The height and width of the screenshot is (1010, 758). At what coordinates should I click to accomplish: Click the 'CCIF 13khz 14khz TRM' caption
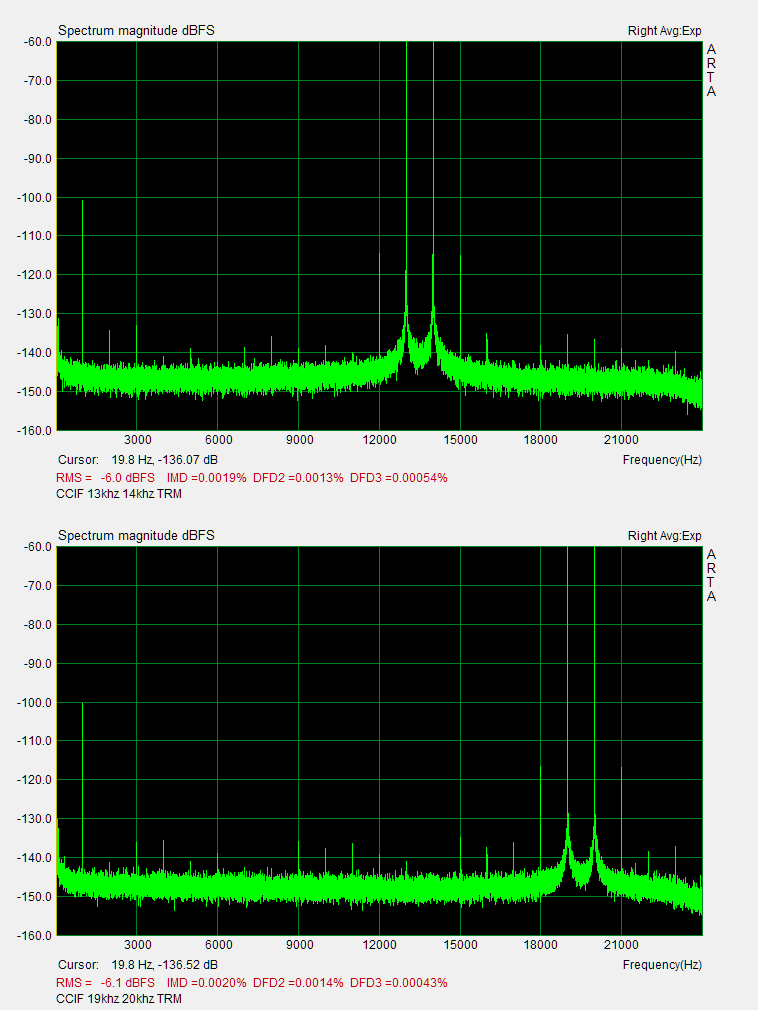119,494
